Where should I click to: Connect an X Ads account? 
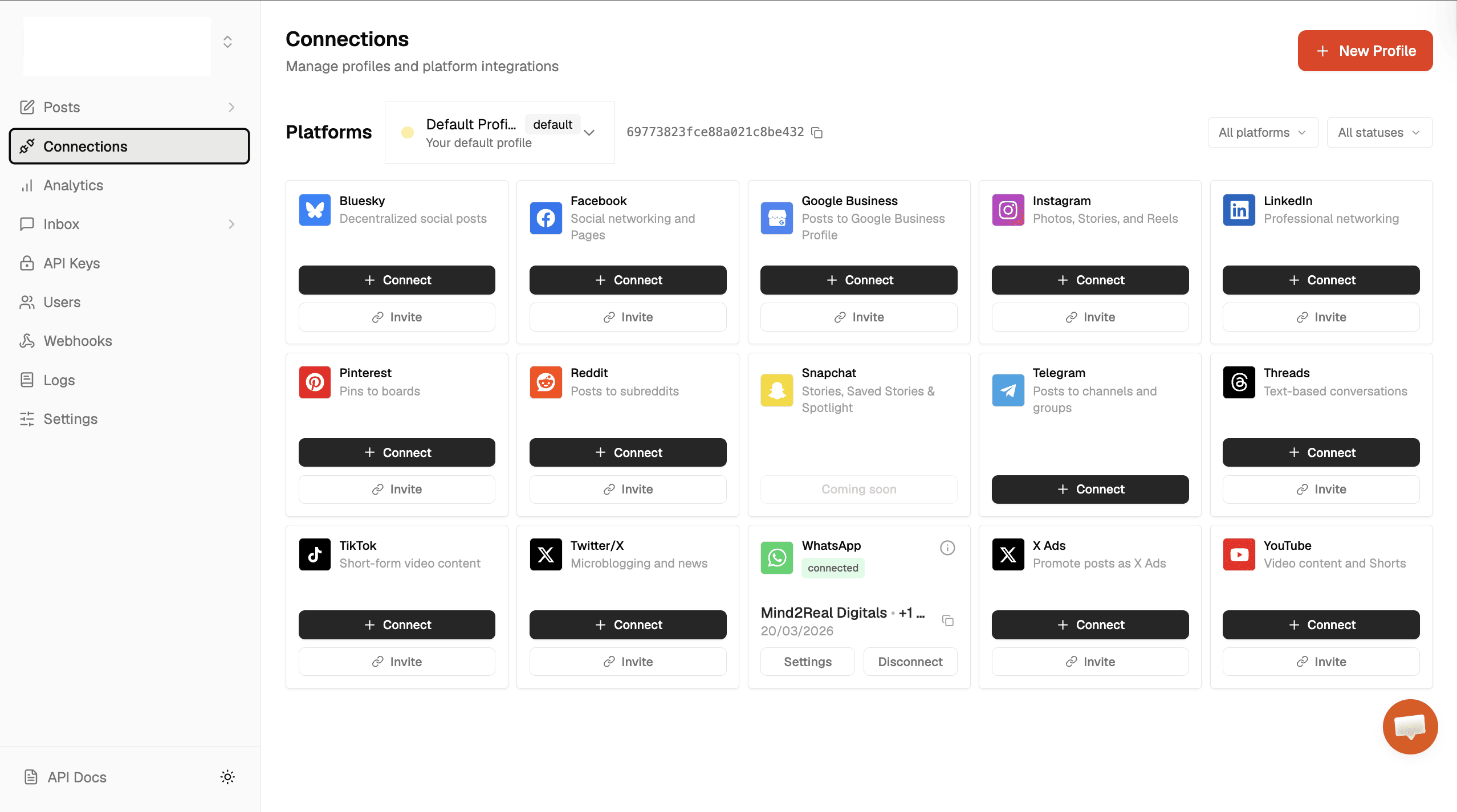pyautogui.click(x=1090, y=625)
